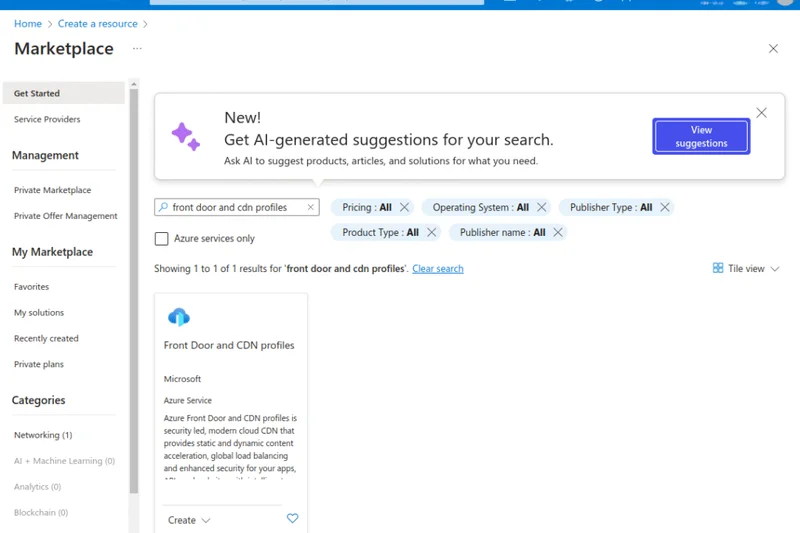Focus the marketplace search field

pos(237,207)
